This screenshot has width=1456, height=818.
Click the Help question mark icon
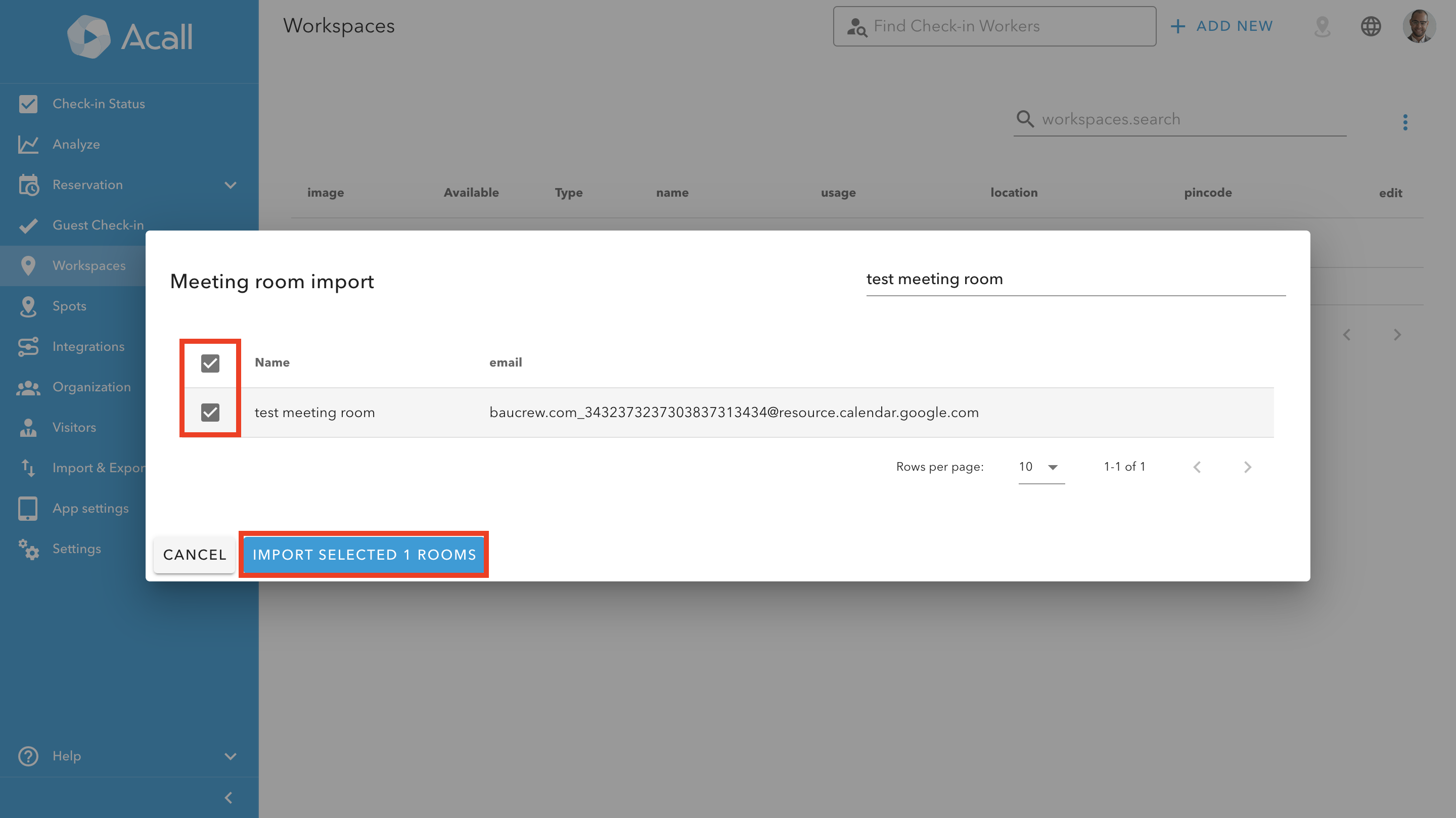pos(28,755)
